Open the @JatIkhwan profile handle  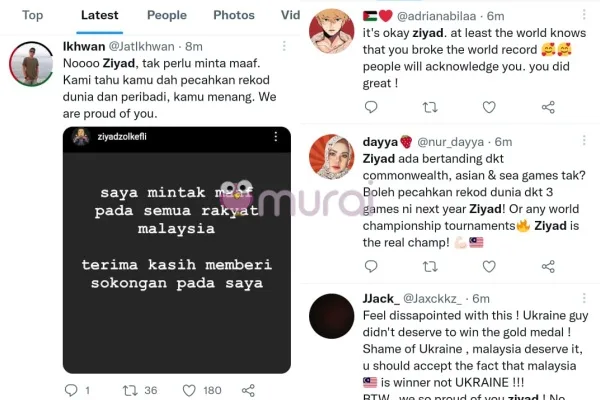[142, 46]
